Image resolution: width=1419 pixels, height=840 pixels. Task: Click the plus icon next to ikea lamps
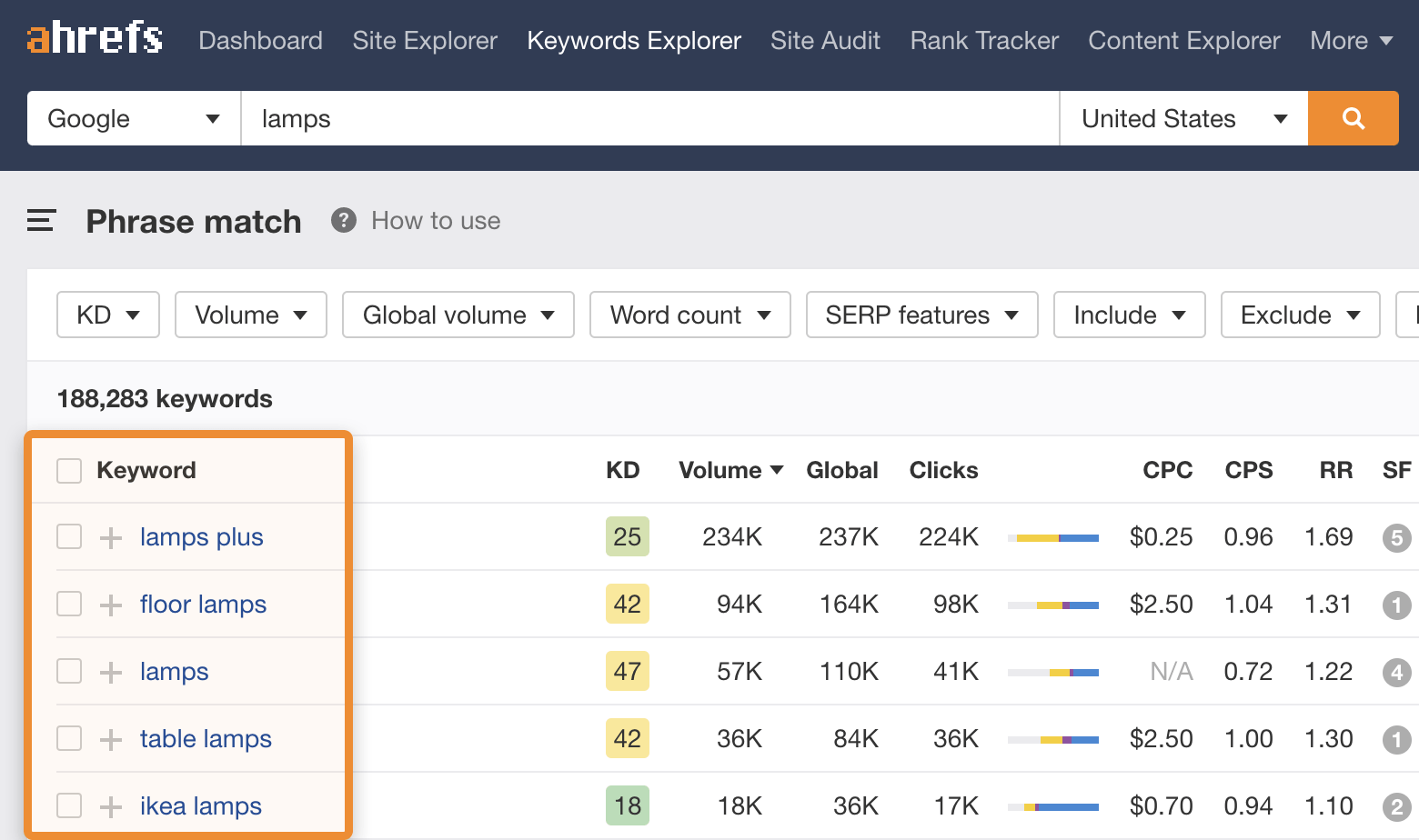(x=111, y=807)
